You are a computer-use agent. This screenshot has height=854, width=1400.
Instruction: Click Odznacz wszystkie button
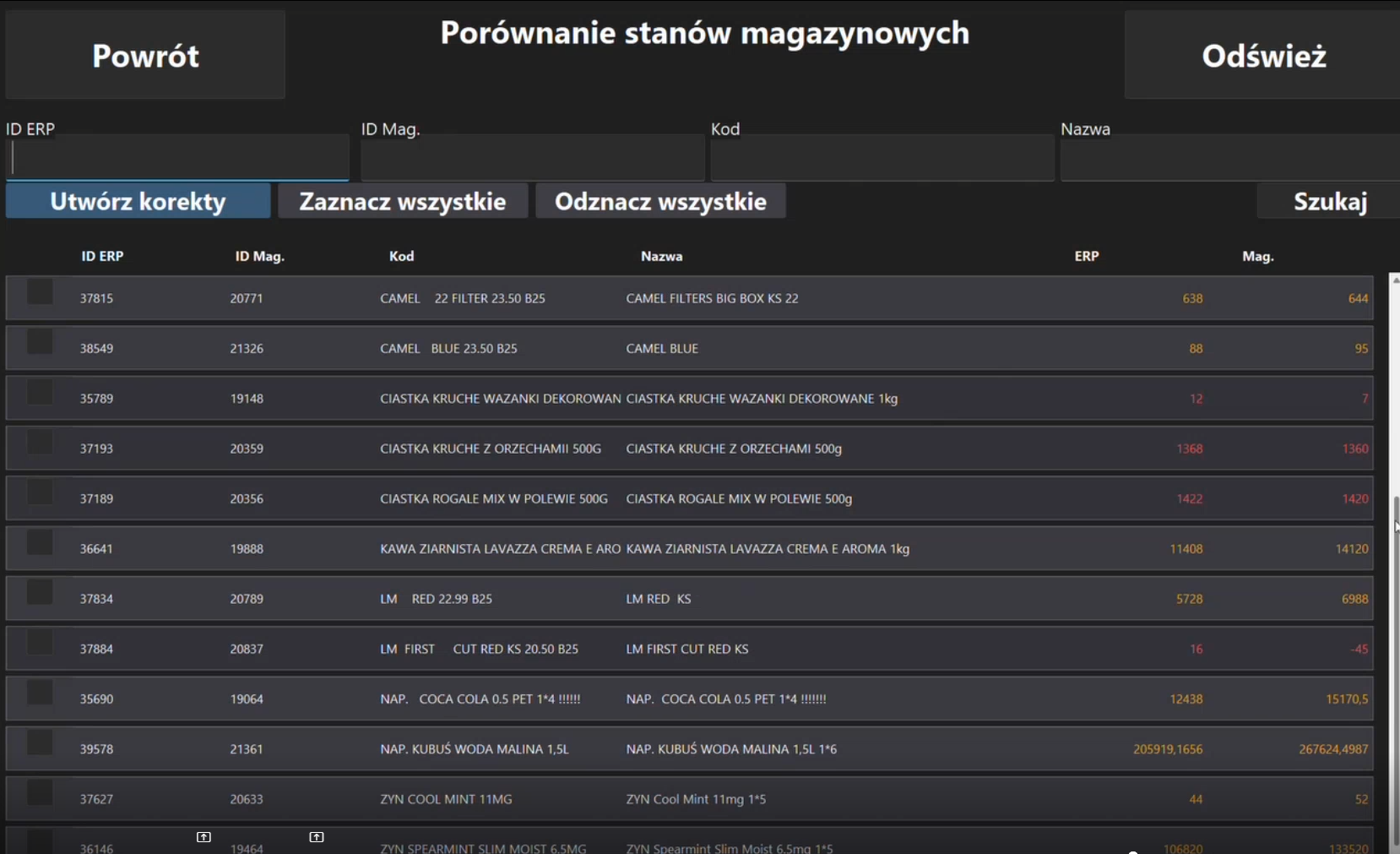point(660,201)
